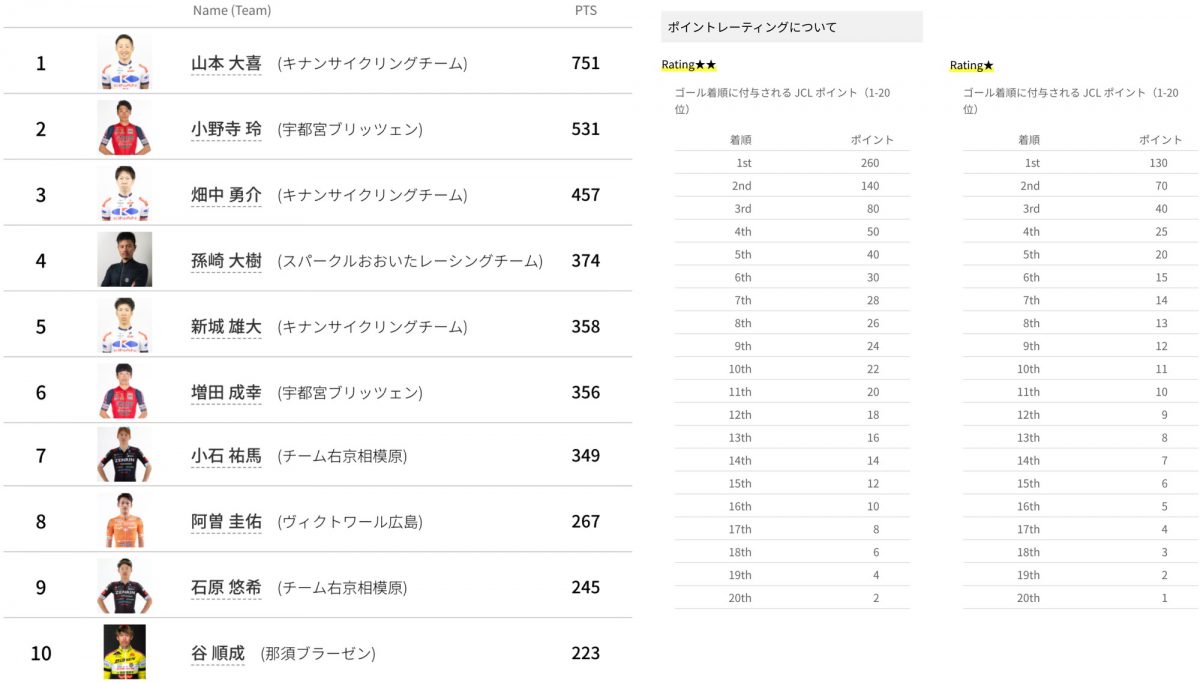Open 山本 大喜 rider profile link
The height and width of the screenshot is (683, 1200).
pos(226,63)
